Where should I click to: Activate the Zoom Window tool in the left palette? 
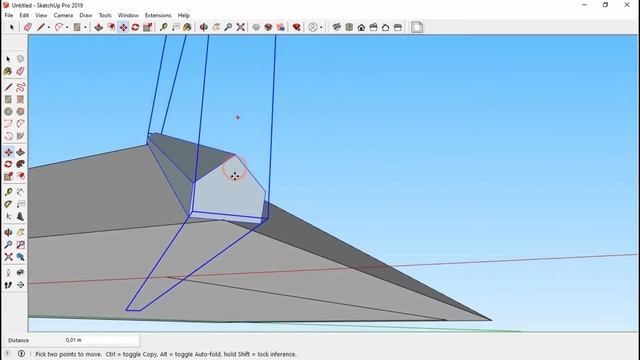[x=20, y=244]
